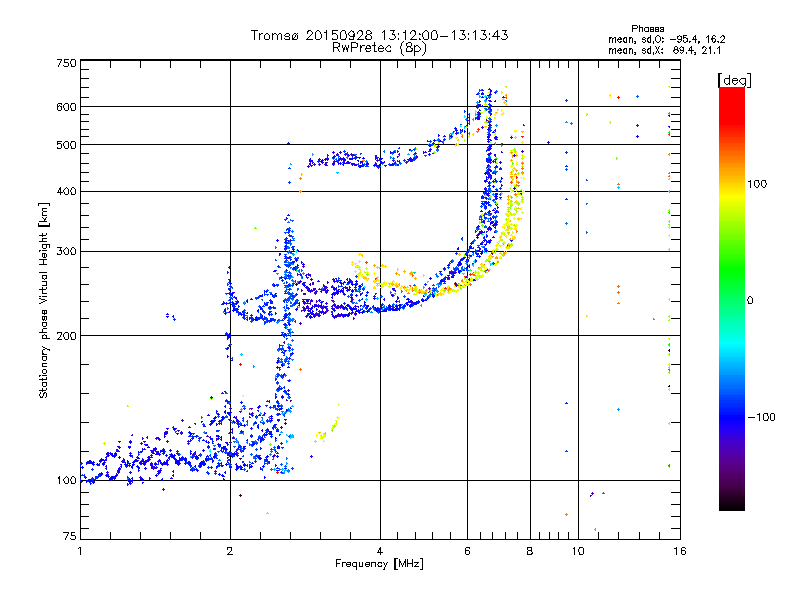Click the y-axis tick label "500"
Image resolution: width=800 pixels, height=600 pixels.
(66, 145)
